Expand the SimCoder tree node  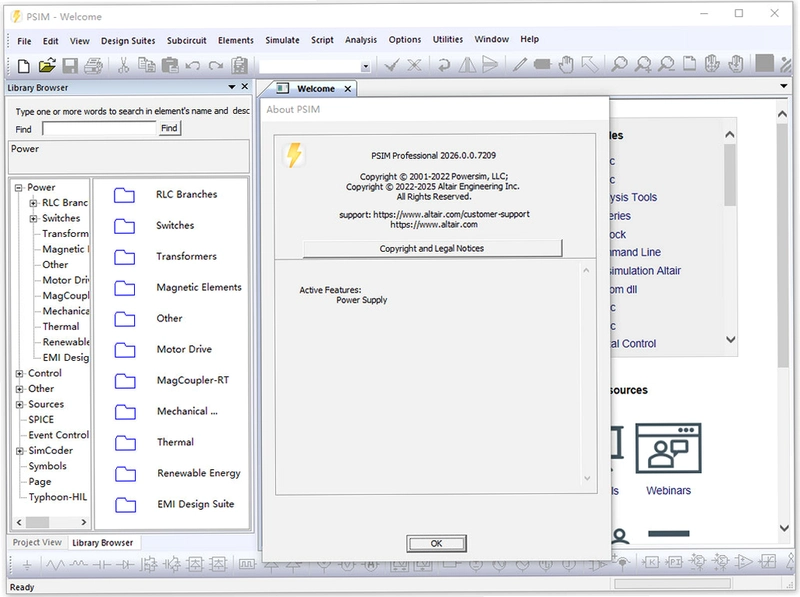(19, 451)
